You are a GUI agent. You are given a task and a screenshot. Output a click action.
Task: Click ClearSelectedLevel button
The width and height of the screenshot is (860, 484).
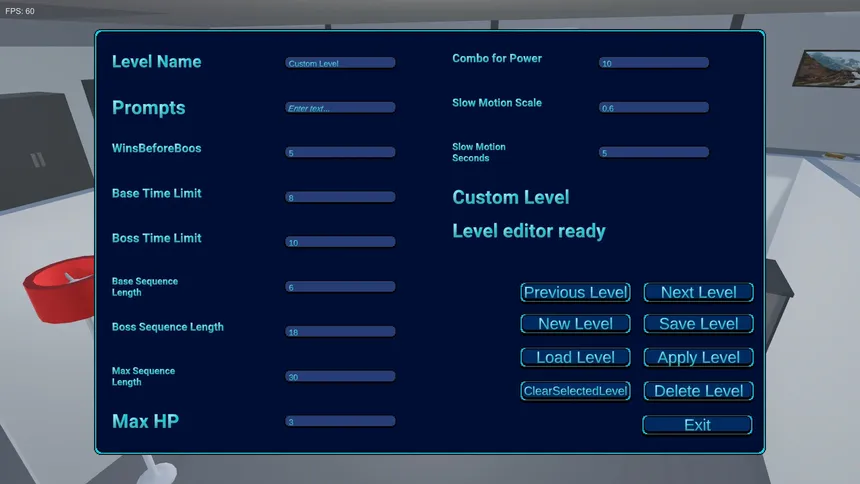(575, 391)
